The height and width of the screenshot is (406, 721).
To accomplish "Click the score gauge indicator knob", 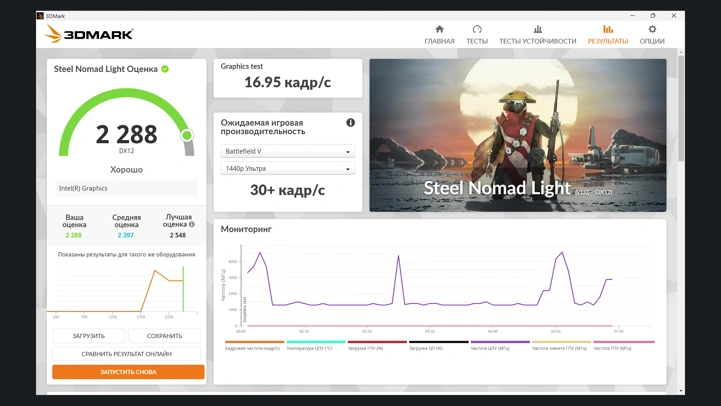I will [187, 135].
